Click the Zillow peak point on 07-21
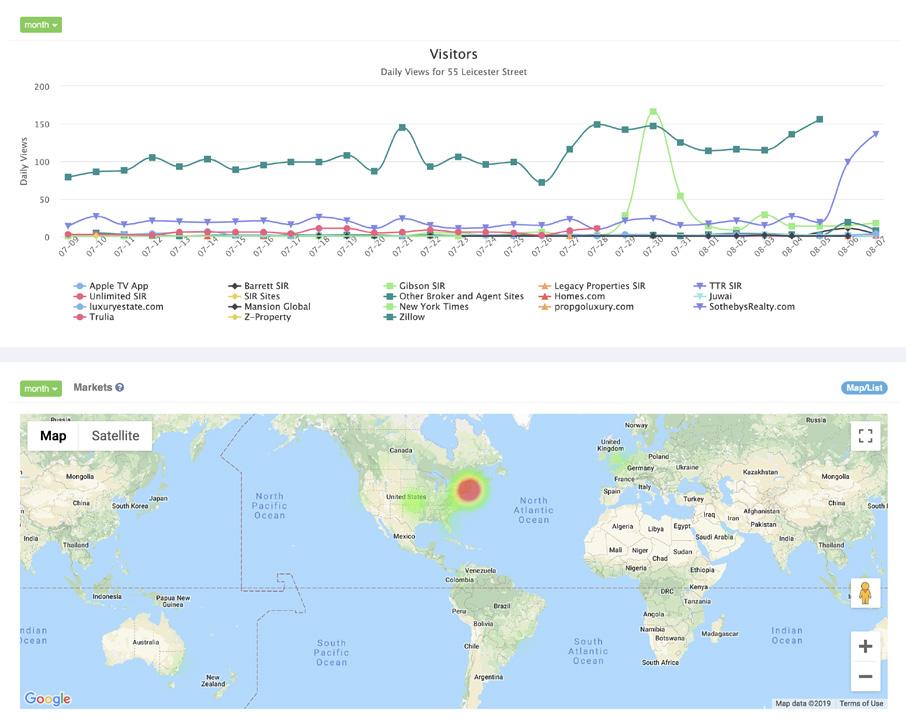This screenshot has height=727, width=906. click(x=402, y=127)
